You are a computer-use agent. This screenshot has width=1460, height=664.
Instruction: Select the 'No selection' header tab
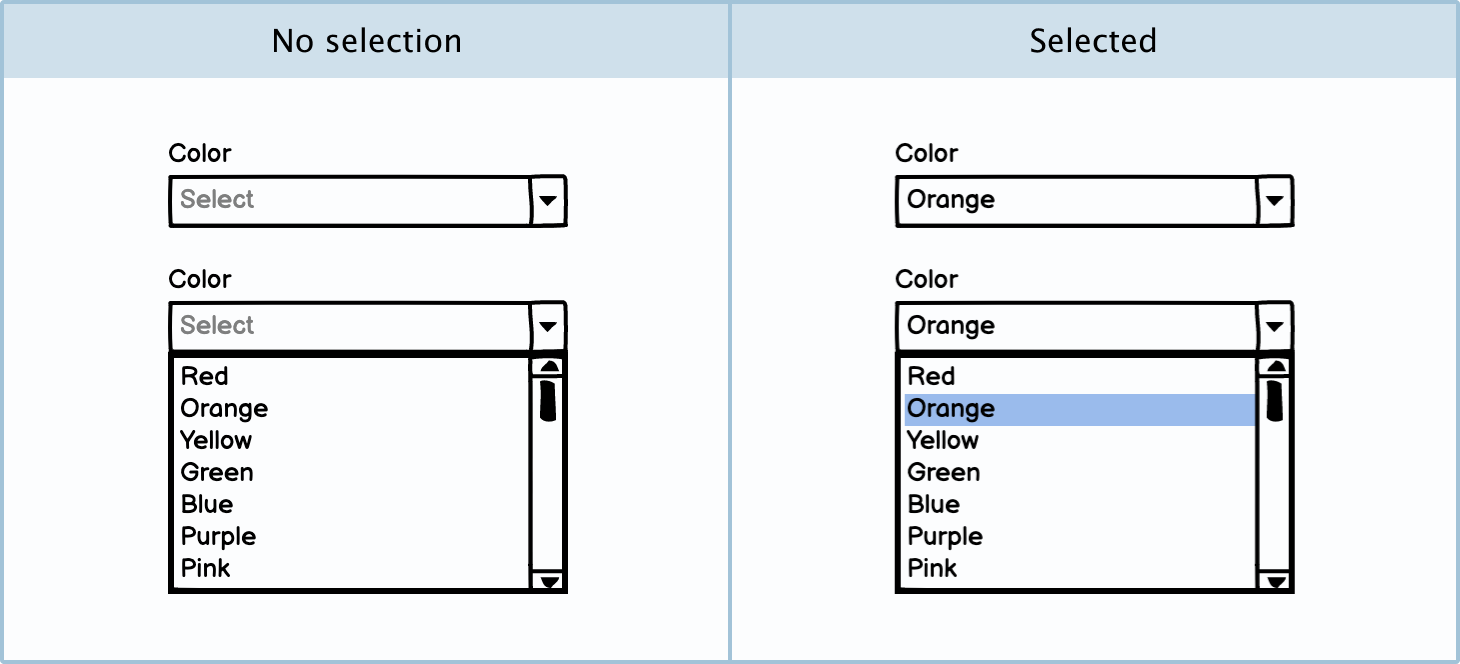pos(366,41)
